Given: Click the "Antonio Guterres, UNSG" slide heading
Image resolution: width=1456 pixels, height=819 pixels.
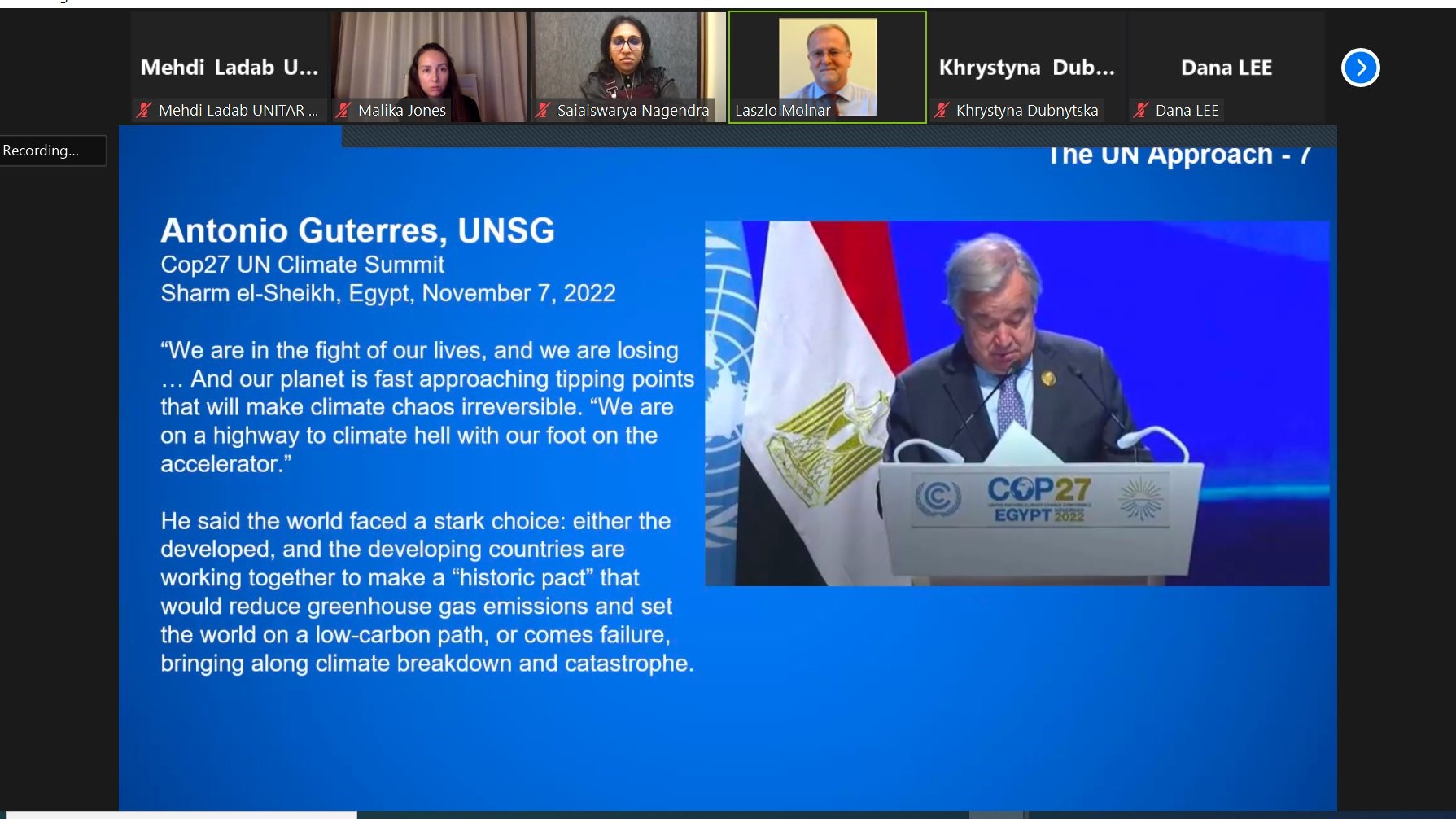Looking at the screenshot, I should 357,230.
